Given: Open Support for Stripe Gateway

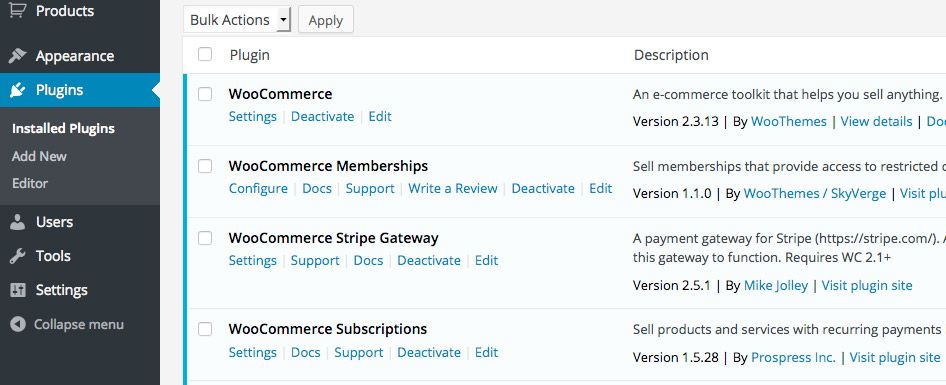Looking at the screenshot, I should pyautogui.click(x=315, y=261).
